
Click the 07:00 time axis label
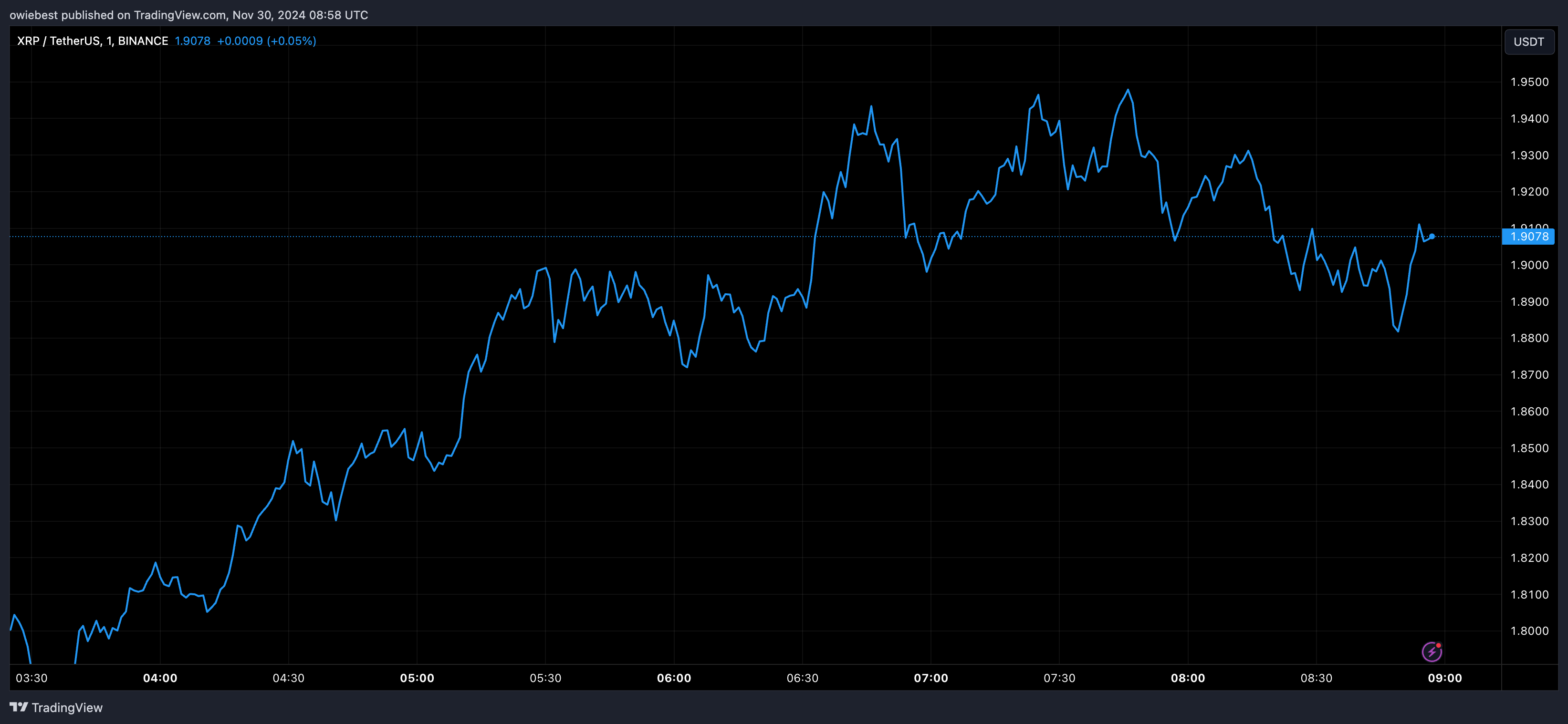point(930,678)
